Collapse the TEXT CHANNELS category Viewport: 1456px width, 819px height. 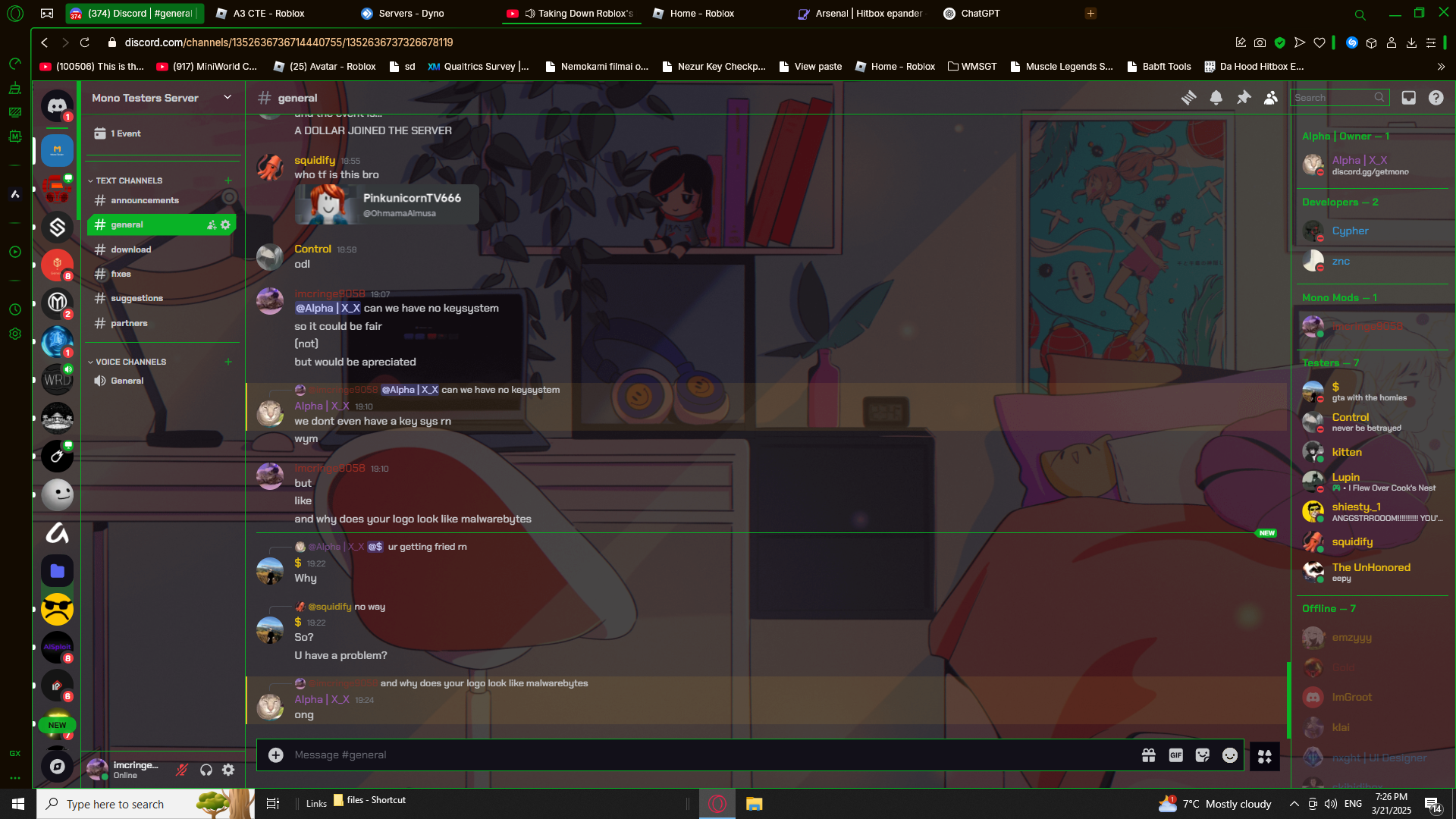point(128,180)
